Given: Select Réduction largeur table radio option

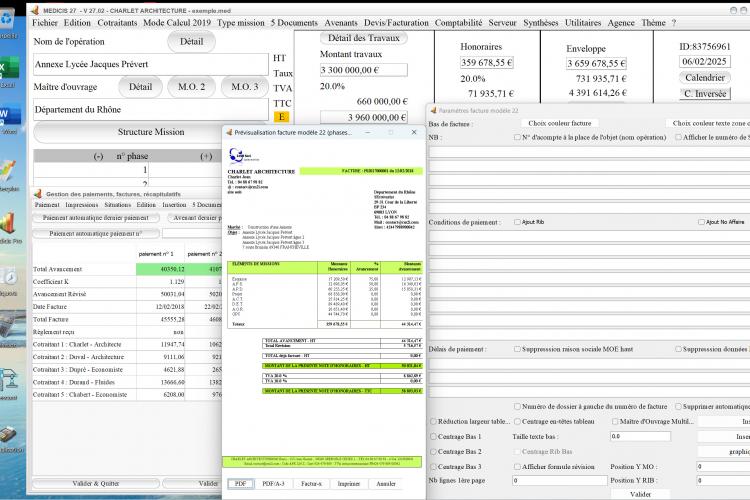Looking at the screenshot, I should (x=433, y=422).
